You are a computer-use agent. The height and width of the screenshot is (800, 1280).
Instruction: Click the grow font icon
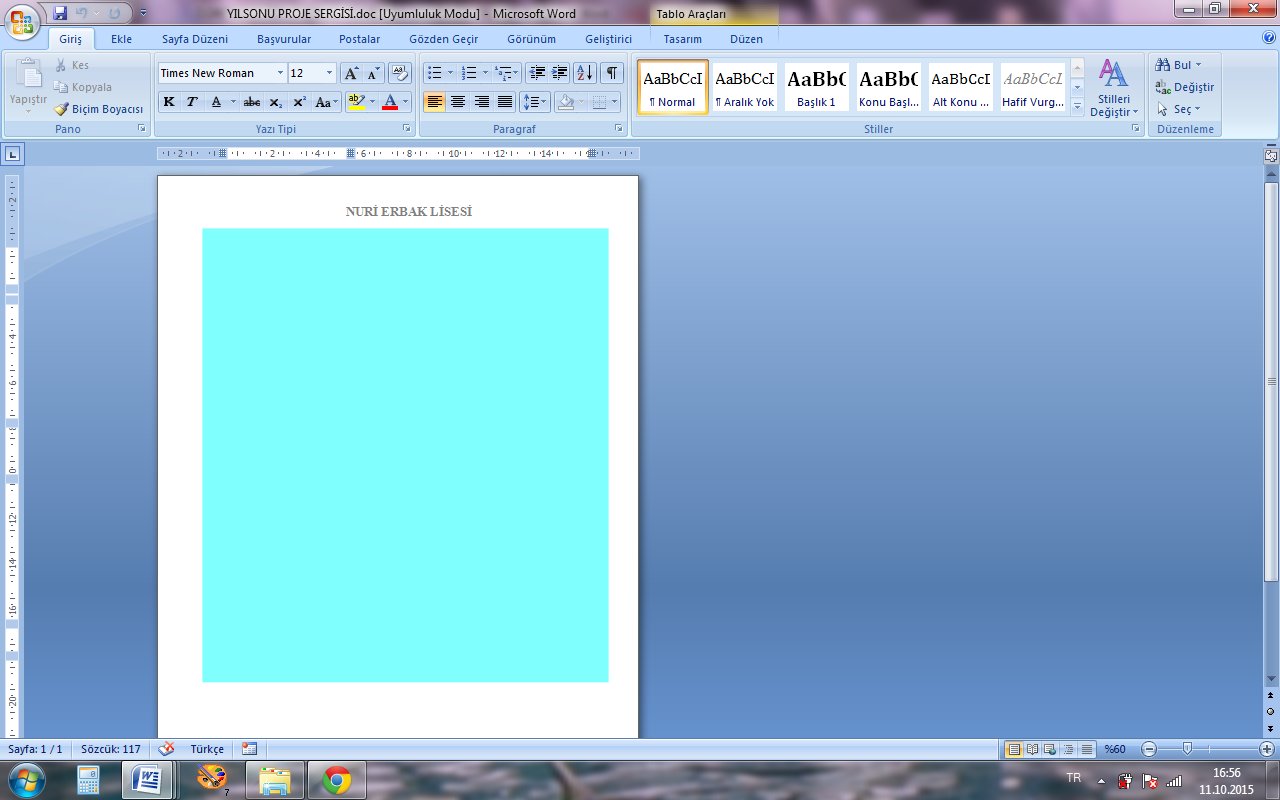click(351, 73)
